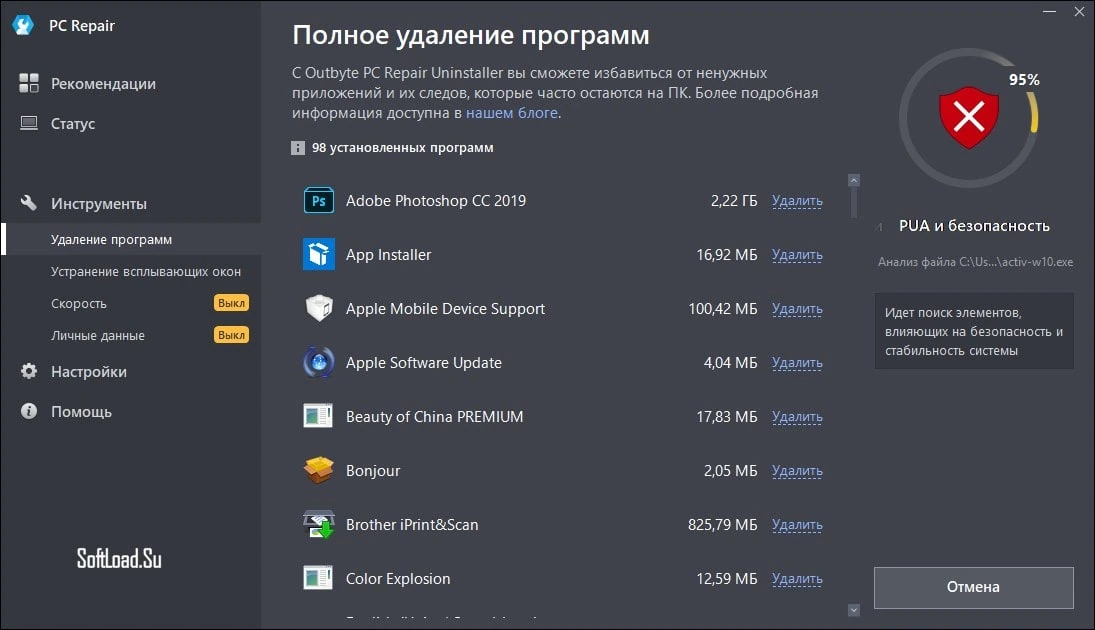
Task: Close the PC Repair window
Action: click(x=1079, y=12)
